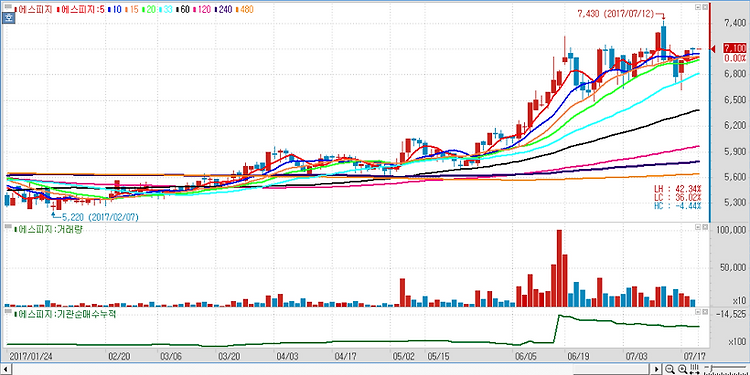Viewport: 750px width, 375px height.
Task: Click the 0.00% change rate label
Action: pyautogui.click(x=735, y=58)
